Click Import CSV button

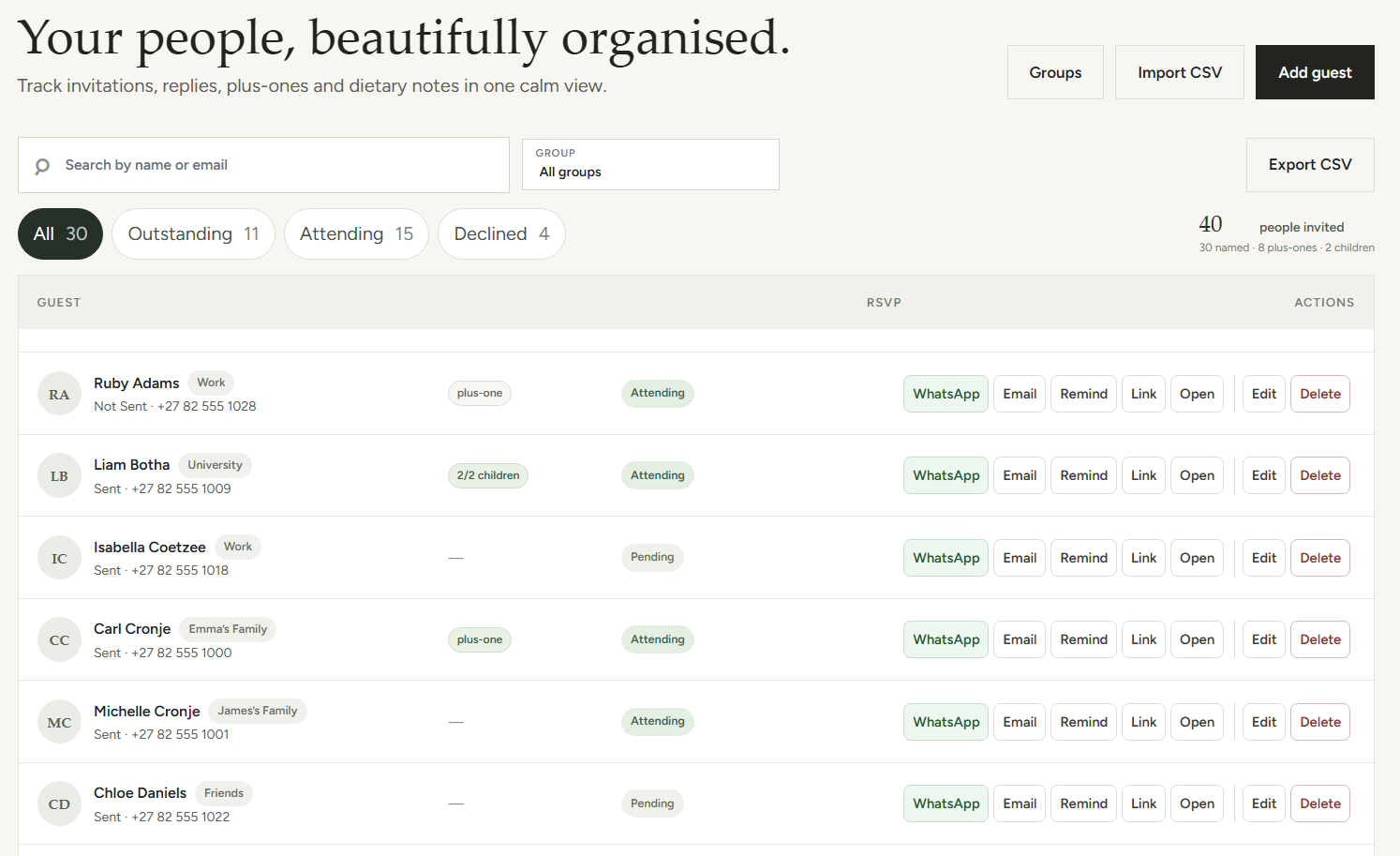1180,72
